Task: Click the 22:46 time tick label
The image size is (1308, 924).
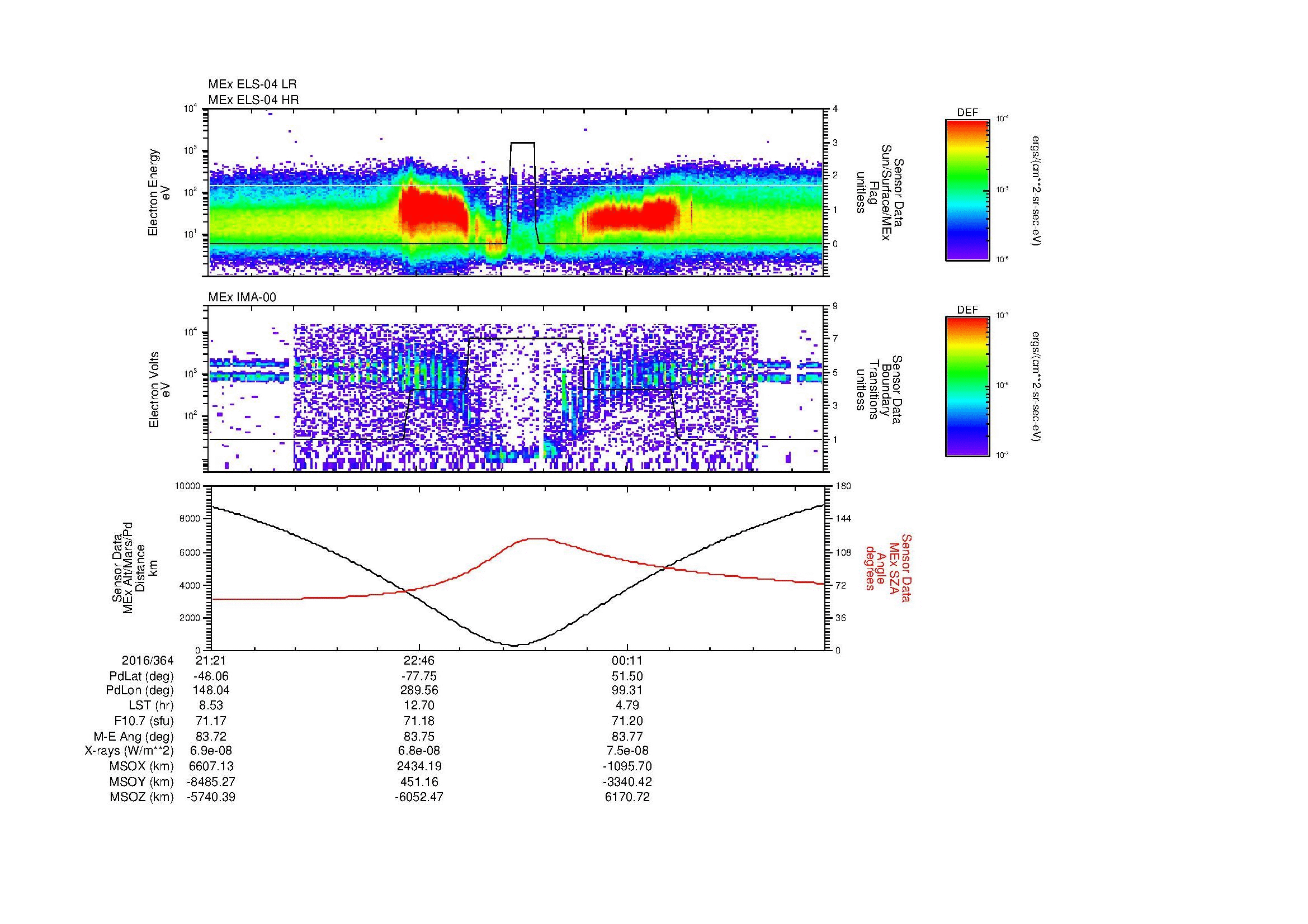Action: (x=419, y=661)
